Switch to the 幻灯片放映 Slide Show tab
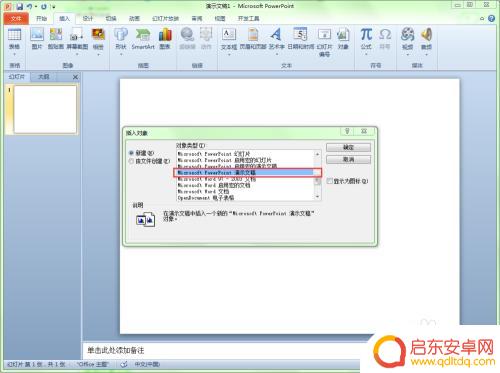 coord(165,18)
